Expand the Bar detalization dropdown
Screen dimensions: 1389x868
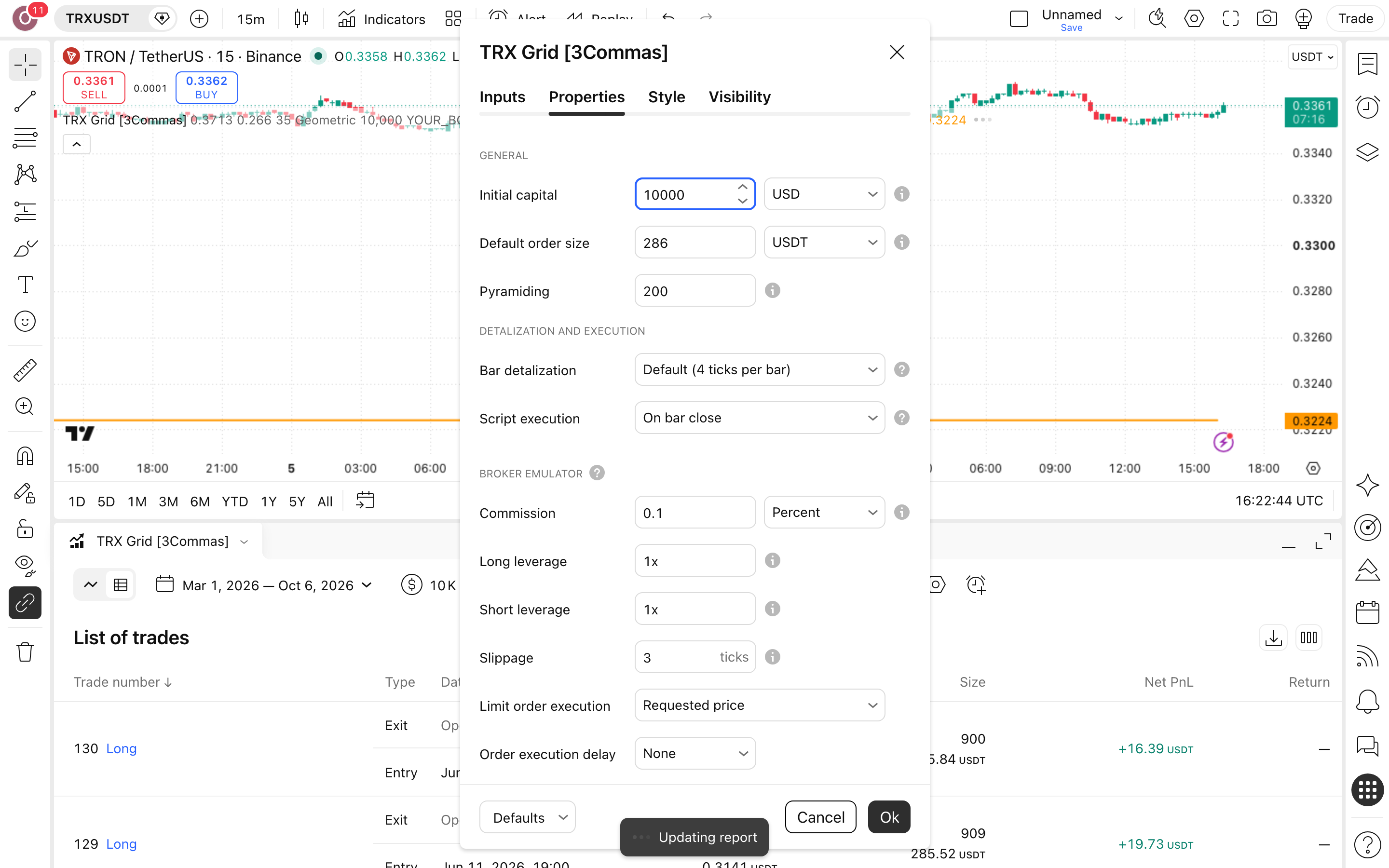pos(759,370)
